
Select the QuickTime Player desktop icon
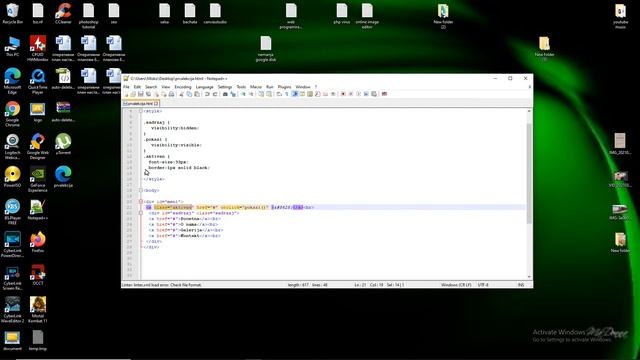coord(38,81)
